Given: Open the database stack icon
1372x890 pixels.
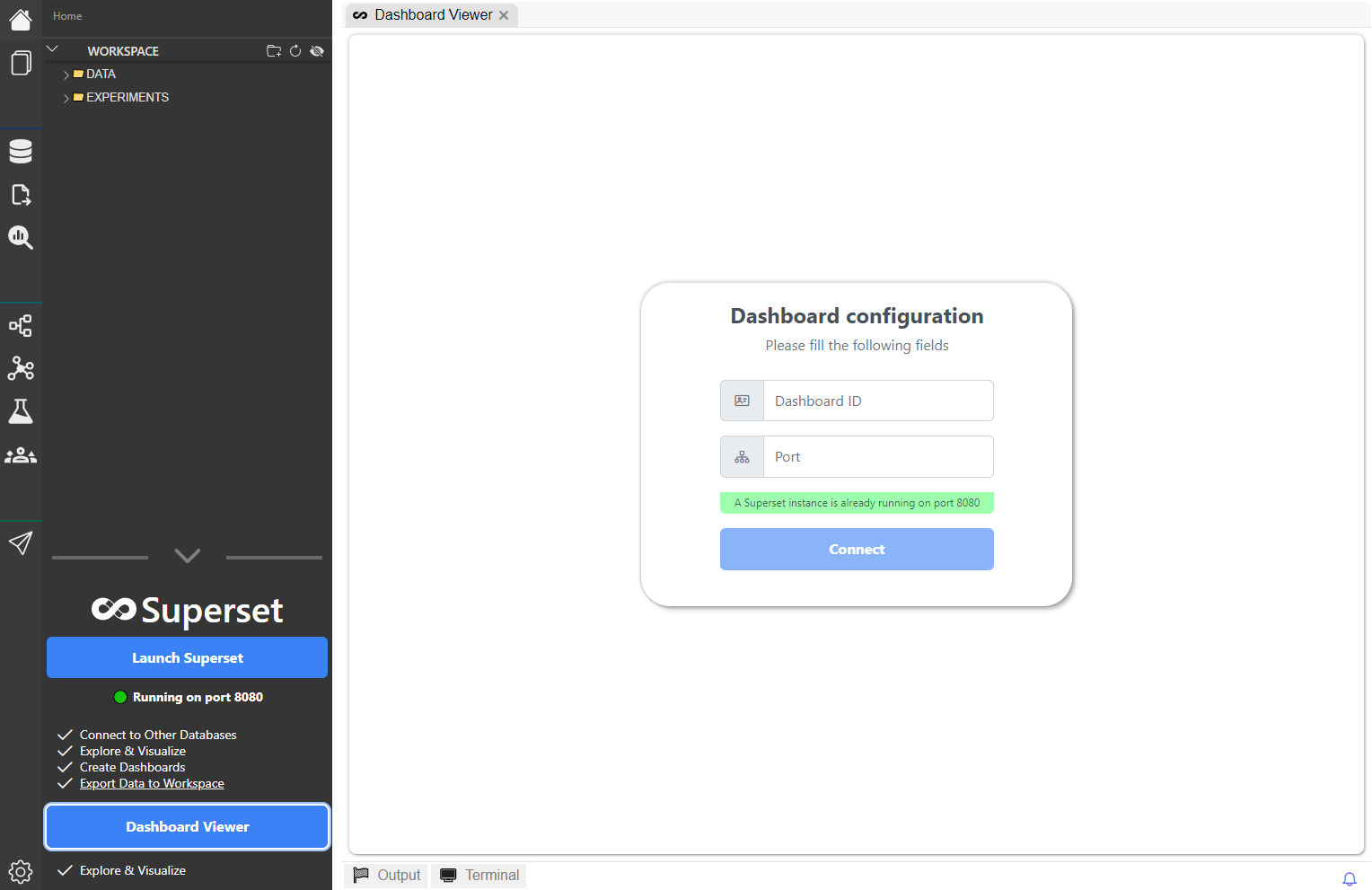Looking at the screenshot, I should 21,152.
